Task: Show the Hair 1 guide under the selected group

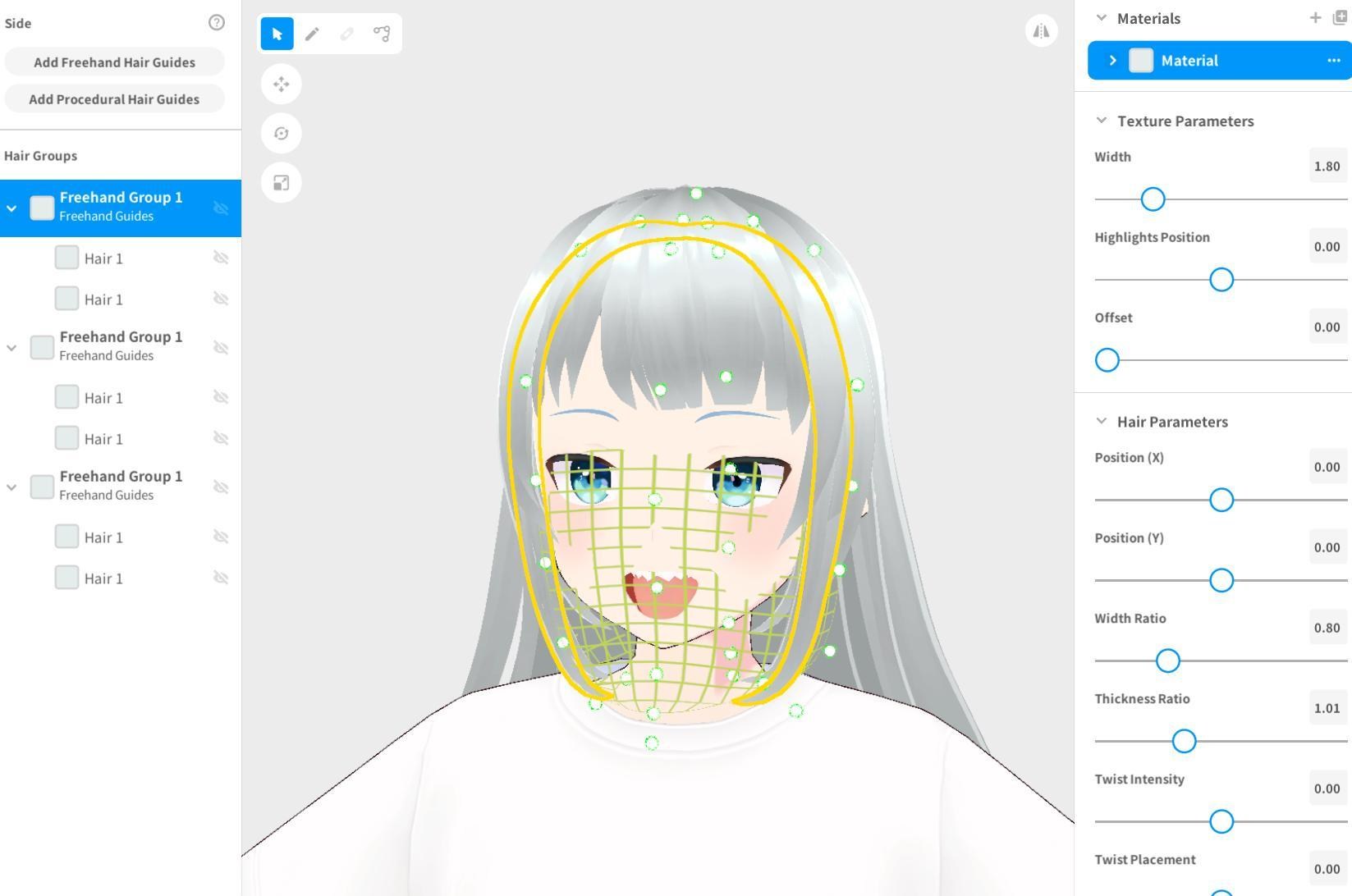Action: pos(221,257)
